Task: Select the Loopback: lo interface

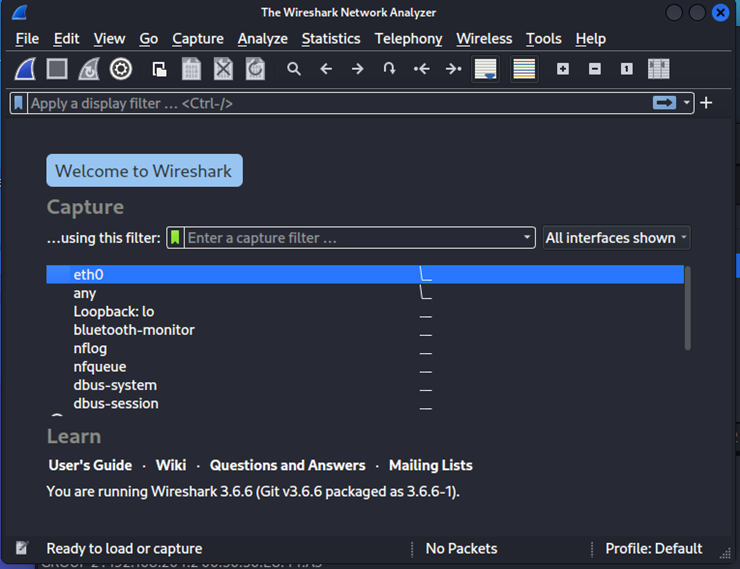Action: coord(113,311)
